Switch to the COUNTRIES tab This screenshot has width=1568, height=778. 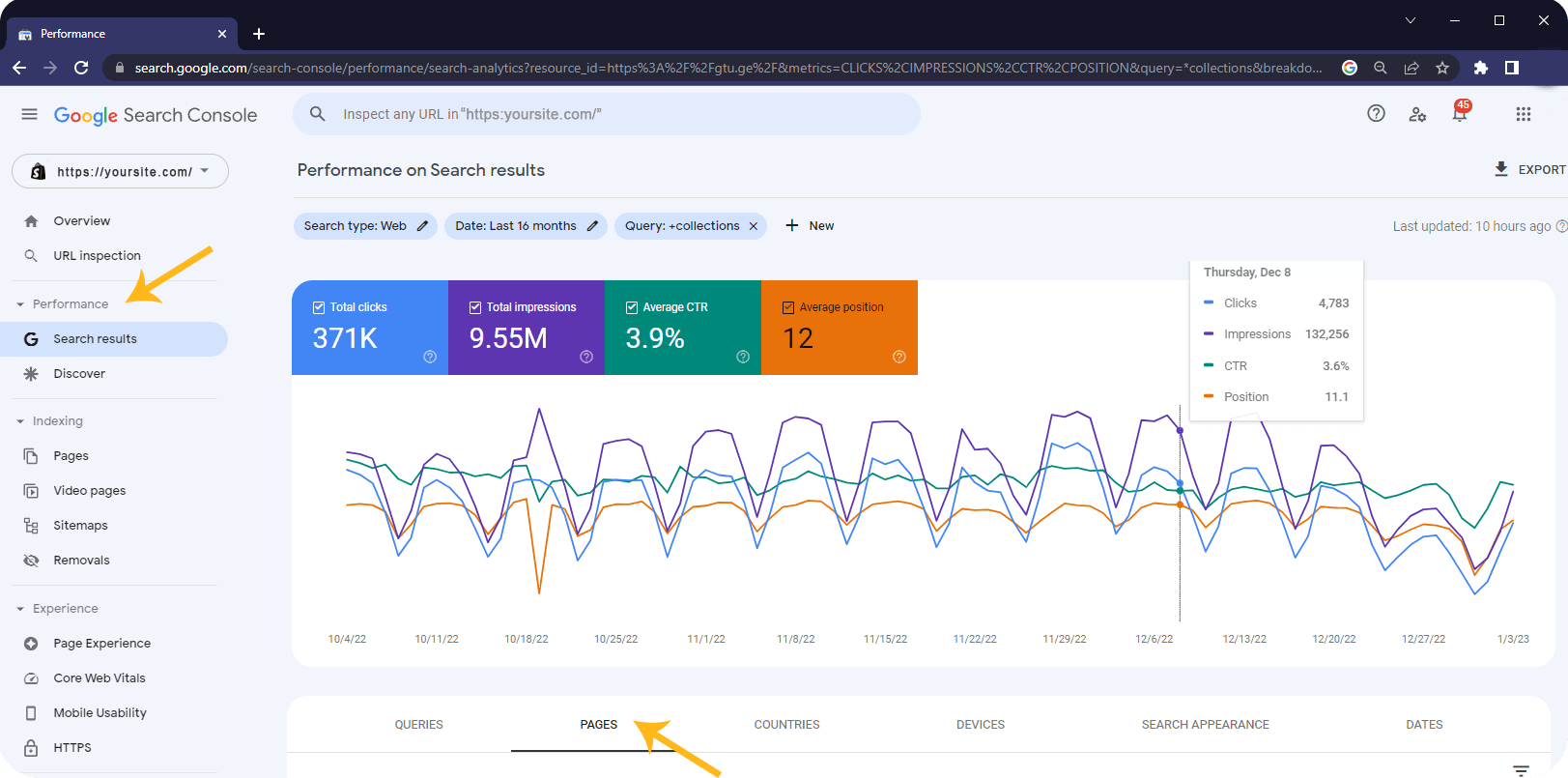pyautogui.click(x=786, y=725)
